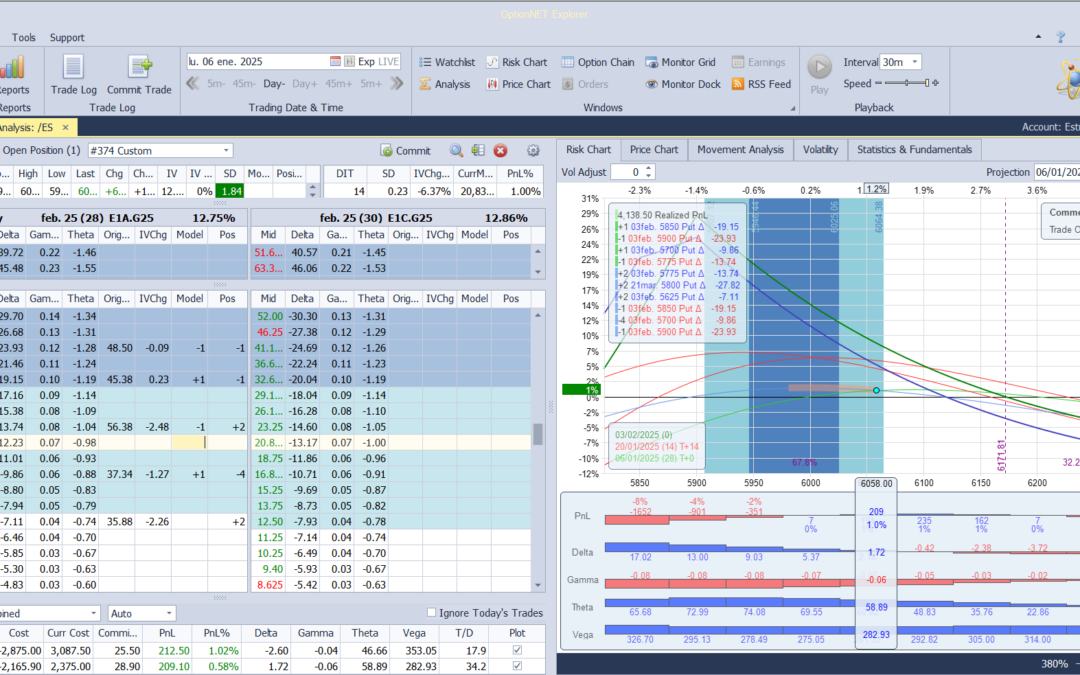Switch to the Risk Chart tab

point(589,149)
